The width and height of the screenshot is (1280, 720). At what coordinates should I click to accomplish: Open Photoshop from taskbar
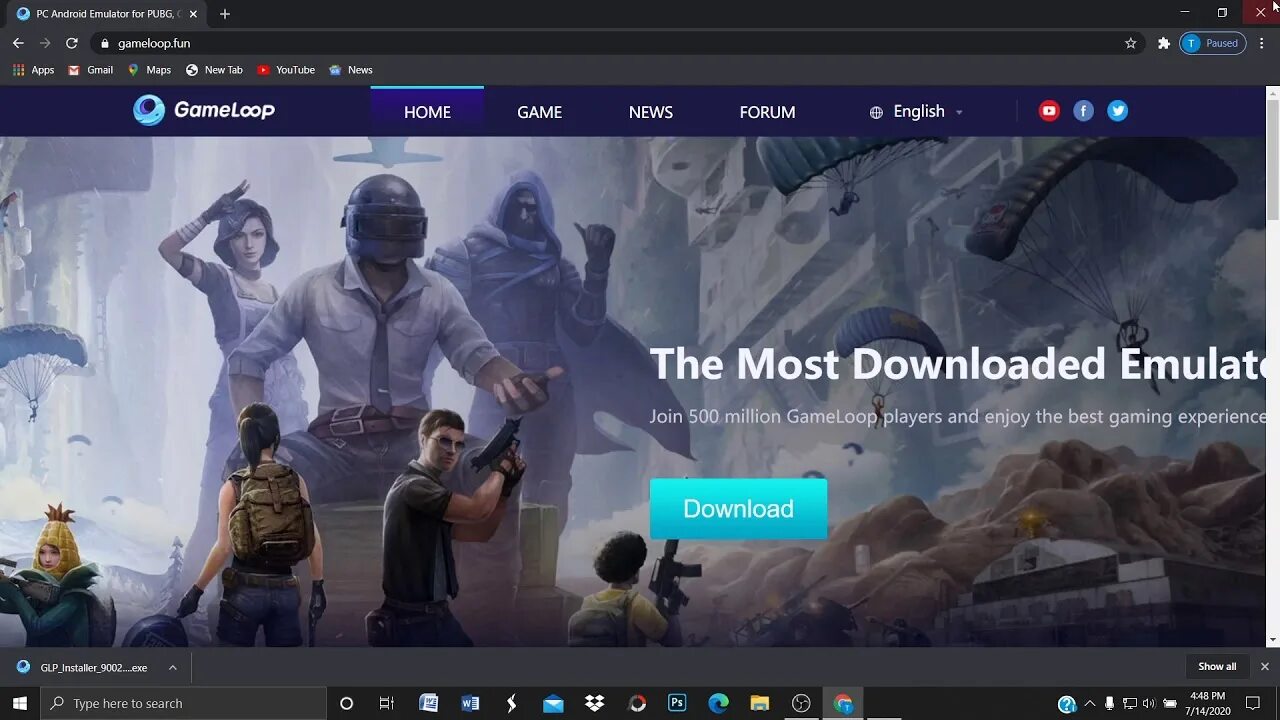click(x=677, y=703)
